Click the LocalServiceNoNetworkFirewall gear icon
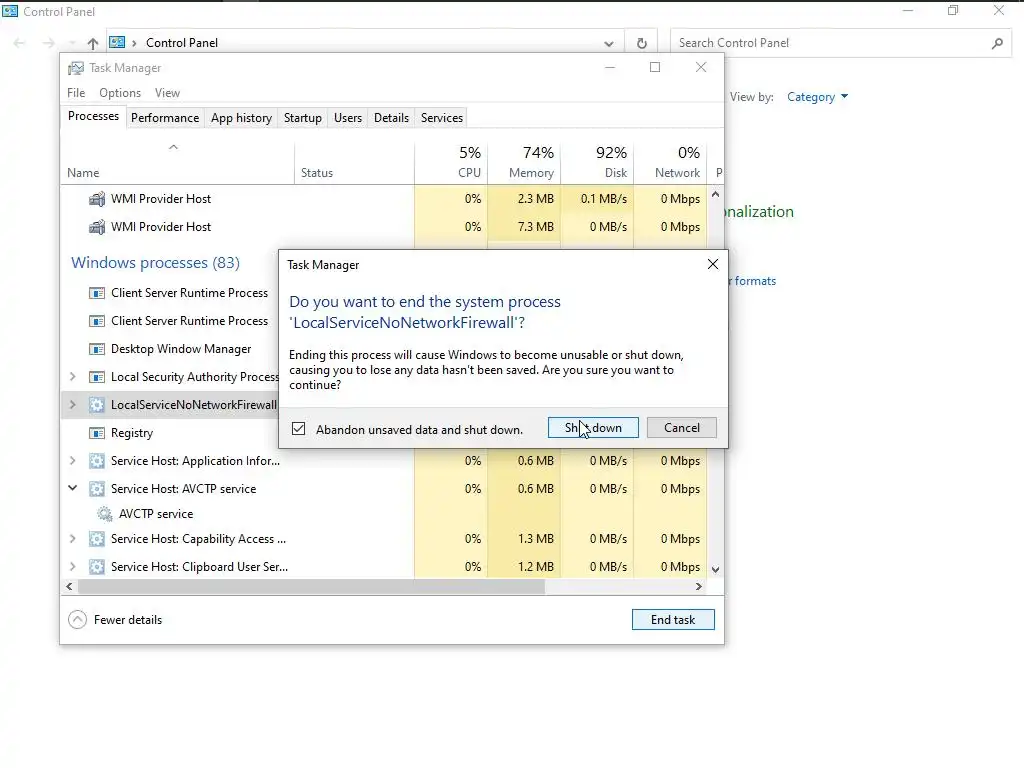Image resolution: width=1024 pixels, height=768 pixels. pos(97,405)
